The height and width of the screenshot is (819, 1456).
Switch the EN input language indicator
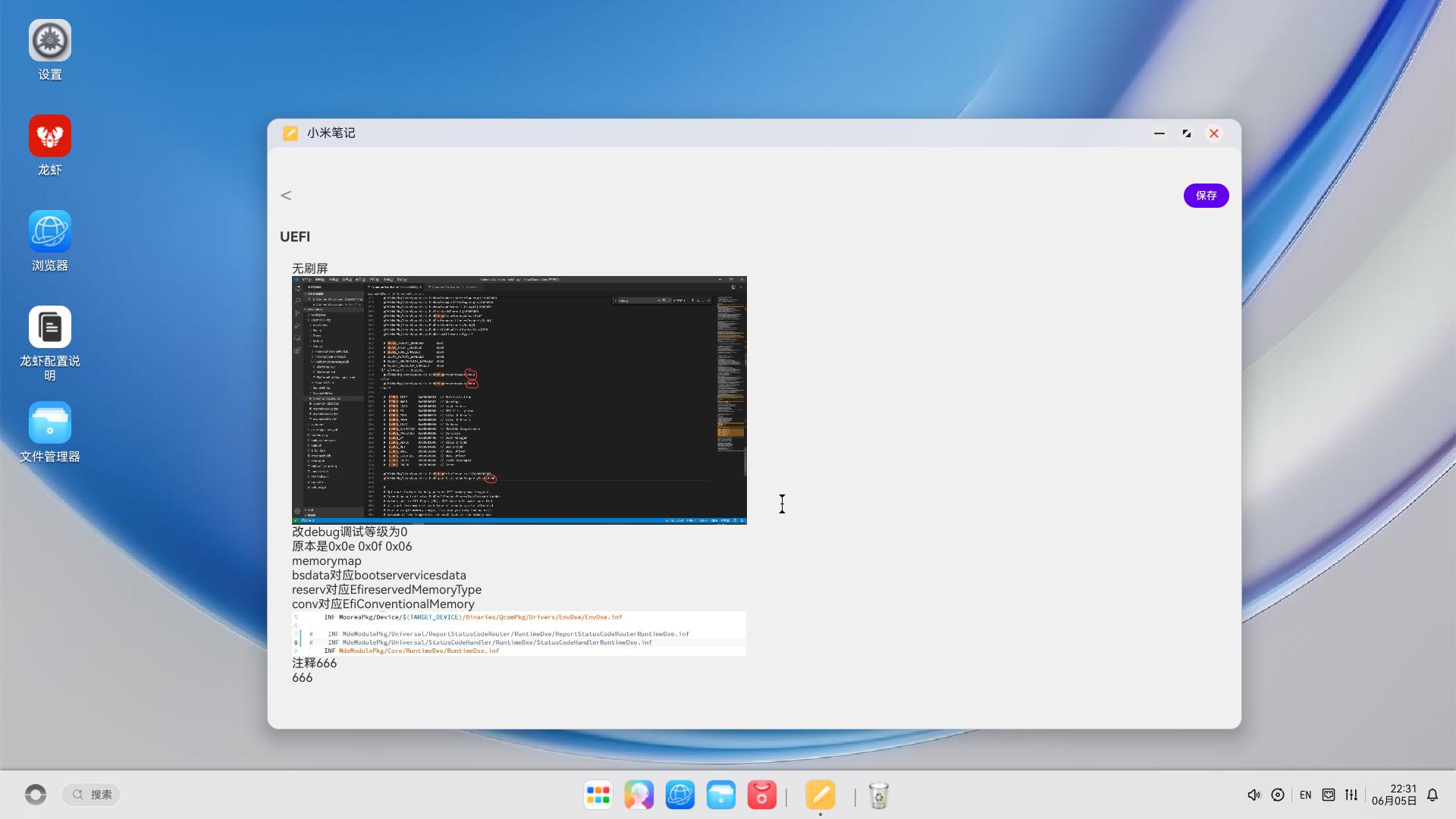coord(1305,795)
